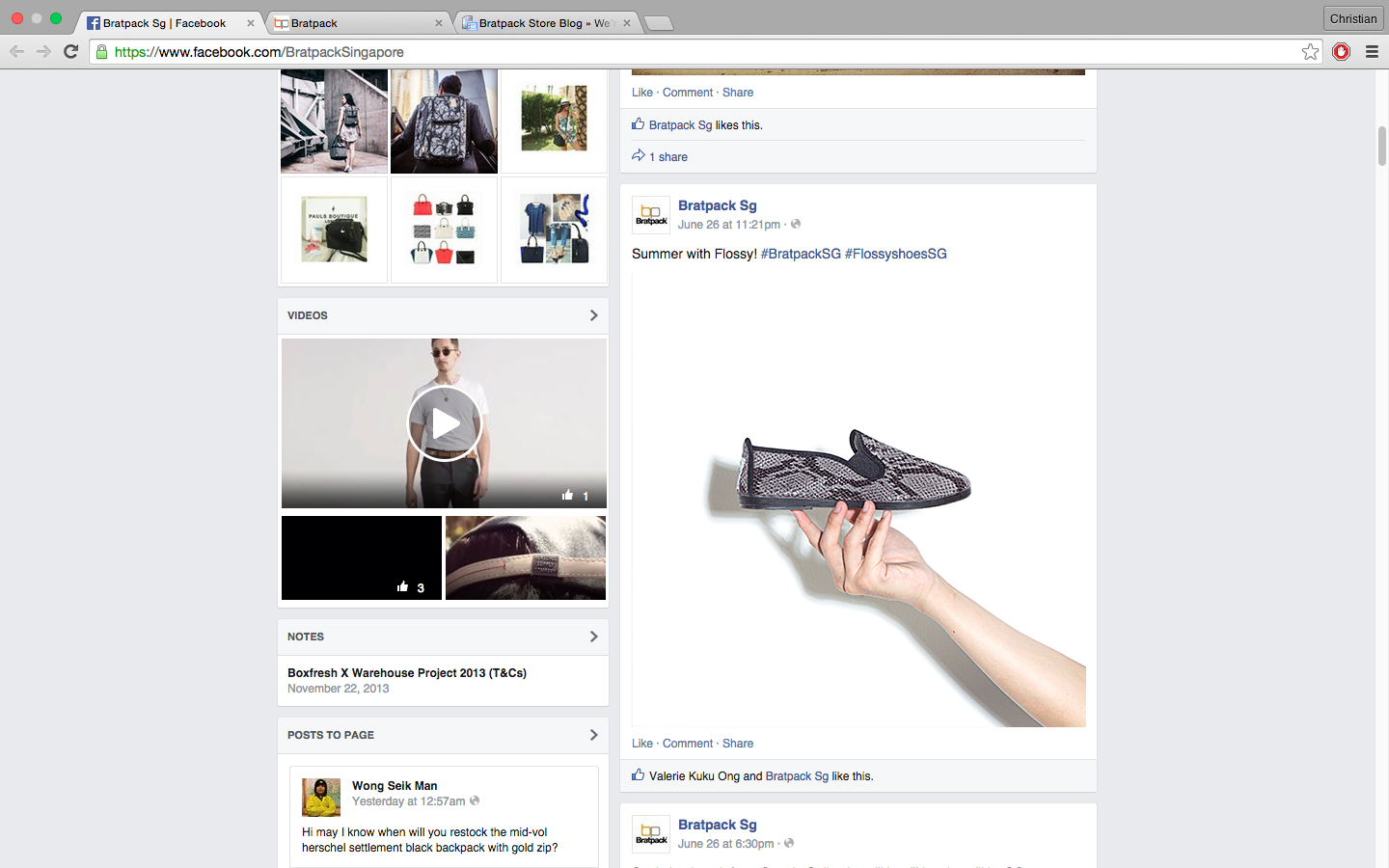Open photo of woman with rolling luggage
Screen dimensions: 1389x868
pos(334,121)
